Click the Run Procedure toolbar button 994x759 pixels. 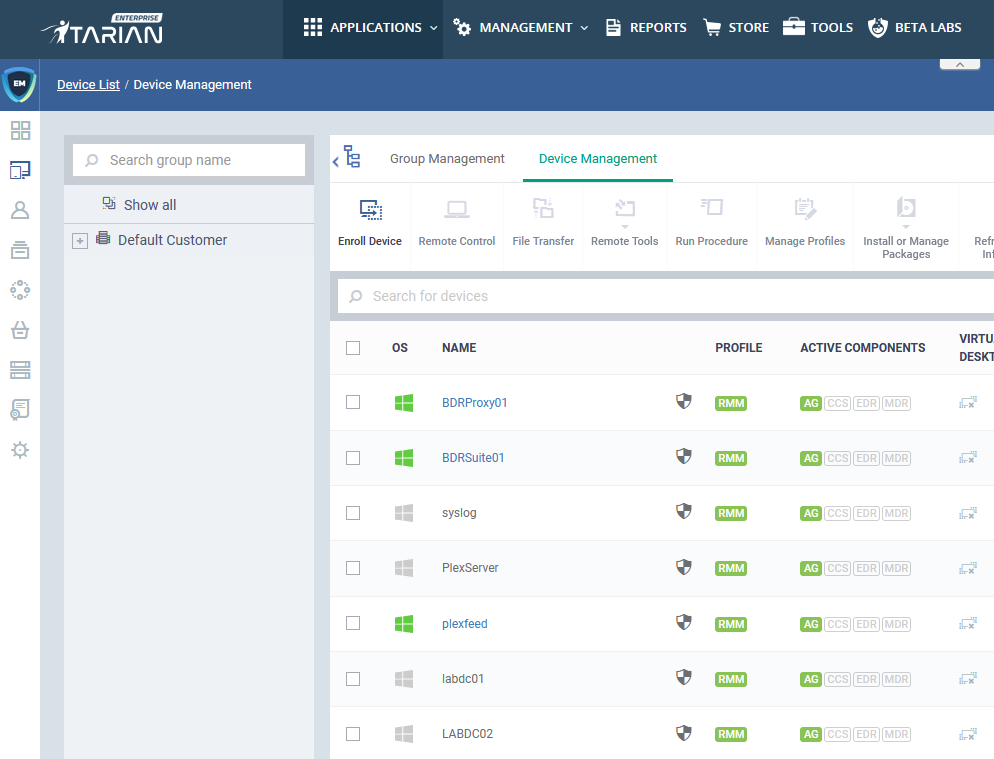pos(711,224)
